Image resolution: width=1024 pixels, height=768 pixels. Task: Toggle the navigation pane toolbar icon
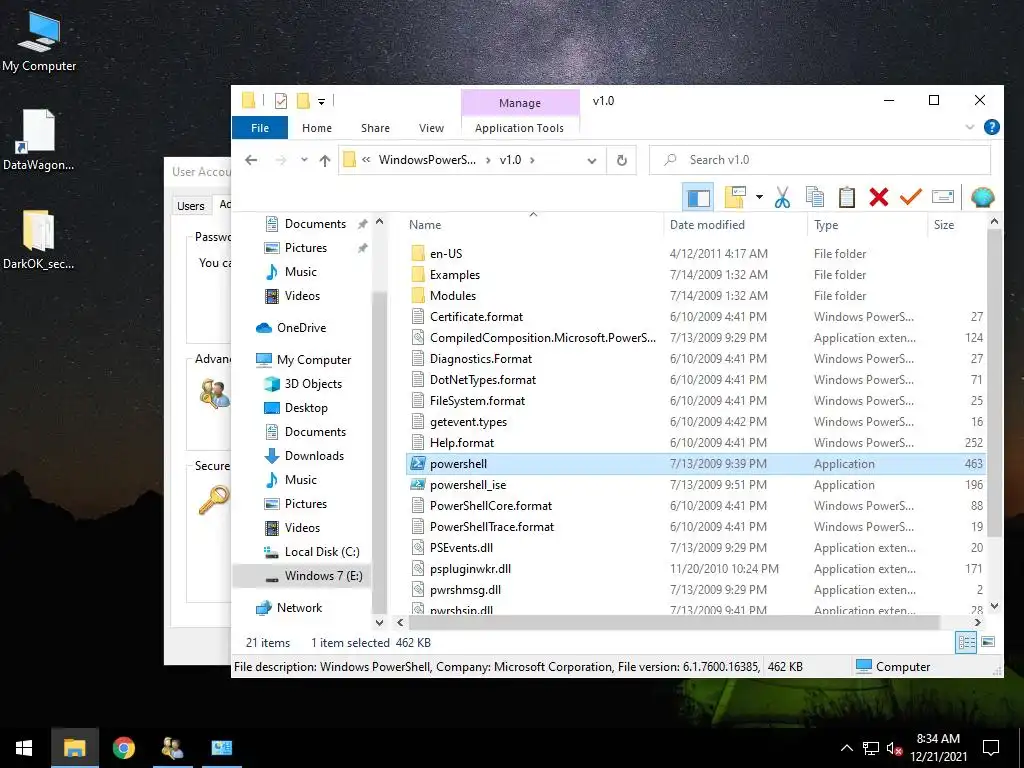[x=698, y=197]
